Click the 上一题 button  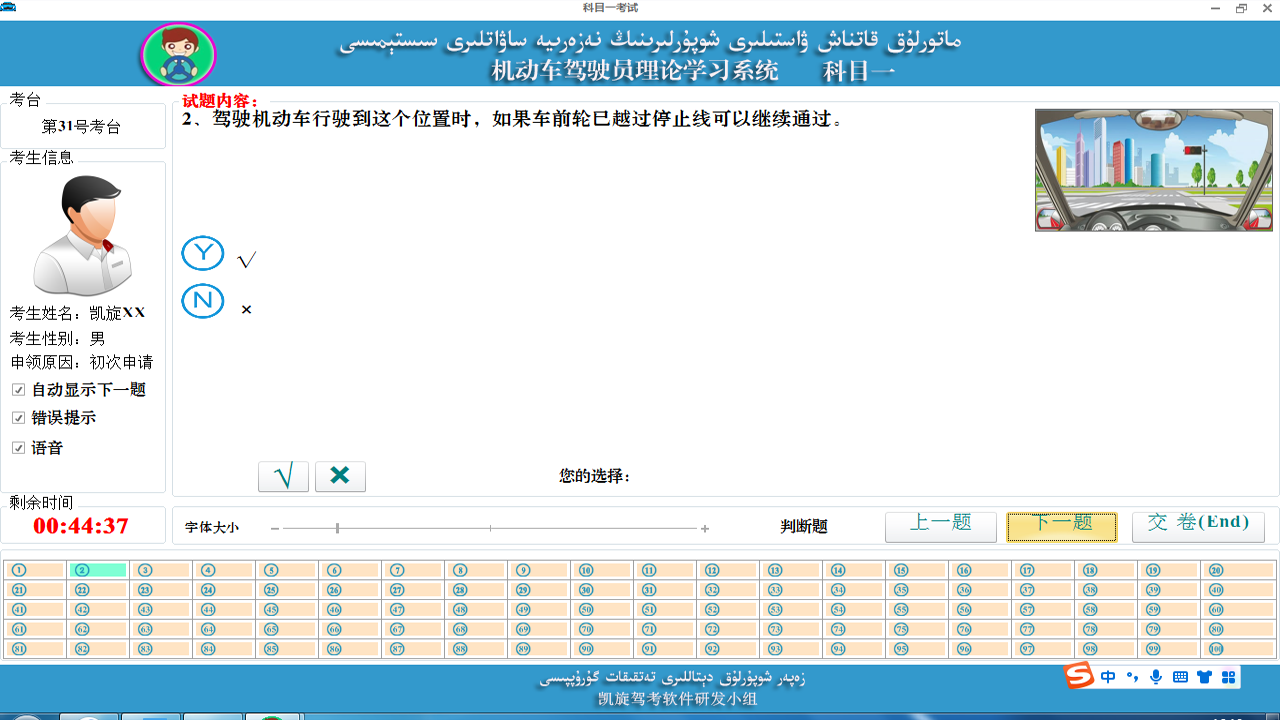coord(940,526)
